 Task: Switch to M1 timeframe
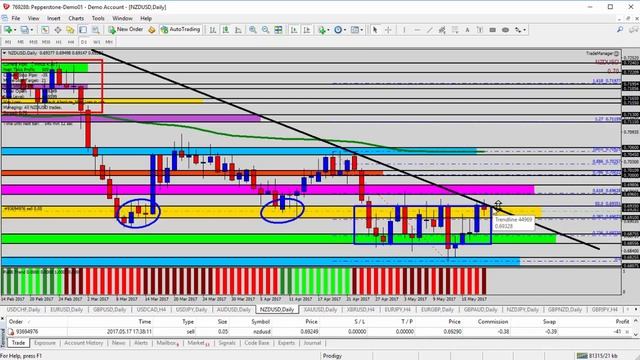(8, 42)
